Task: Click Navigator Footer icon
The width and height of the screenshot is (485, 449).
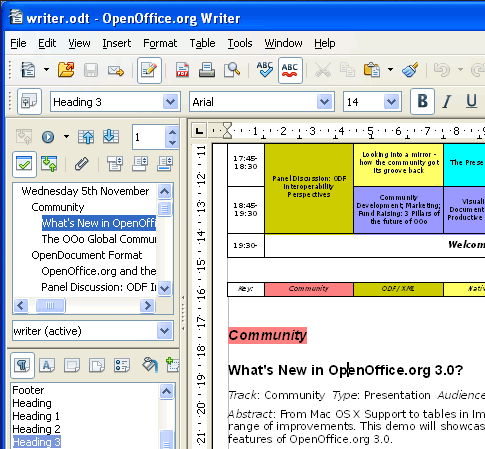Action: coord(140,164)
